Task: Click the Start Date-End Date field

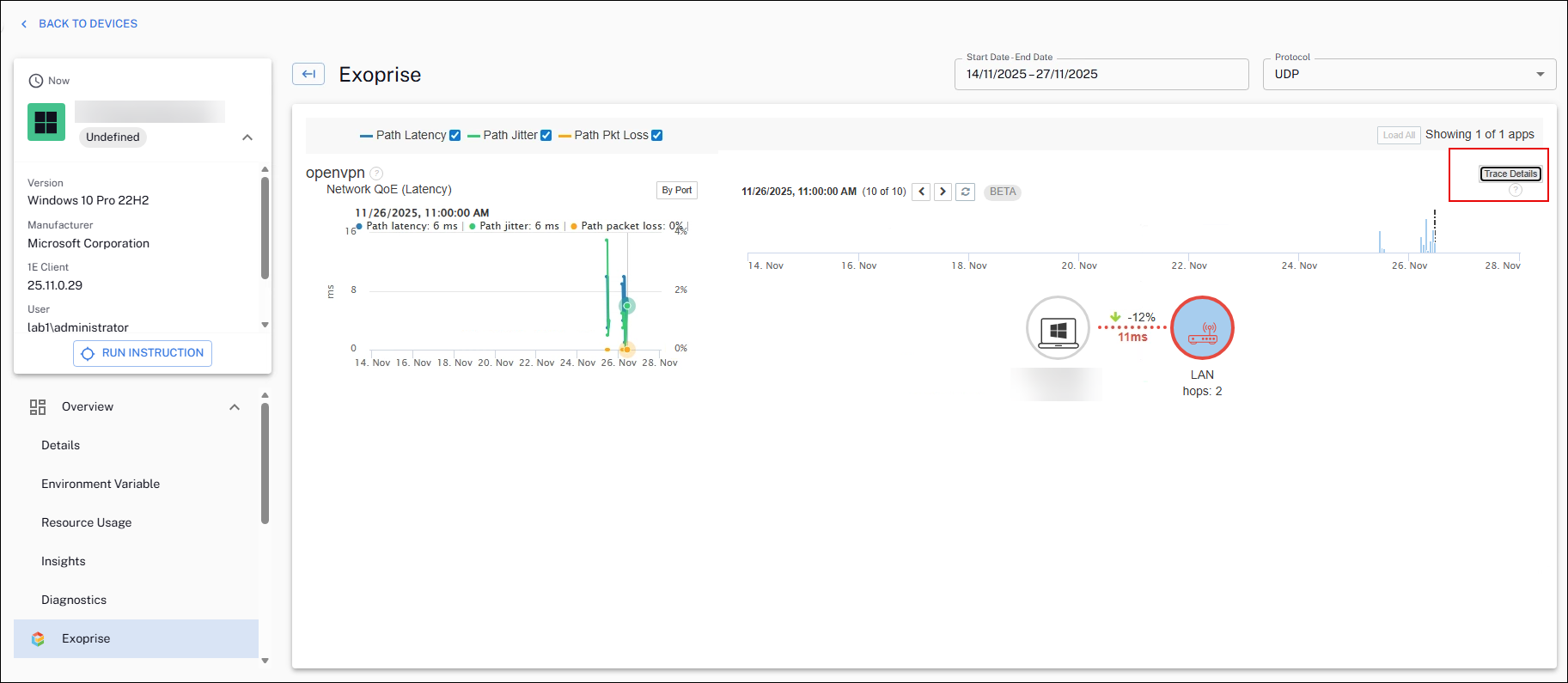Action: [1101, 75]
